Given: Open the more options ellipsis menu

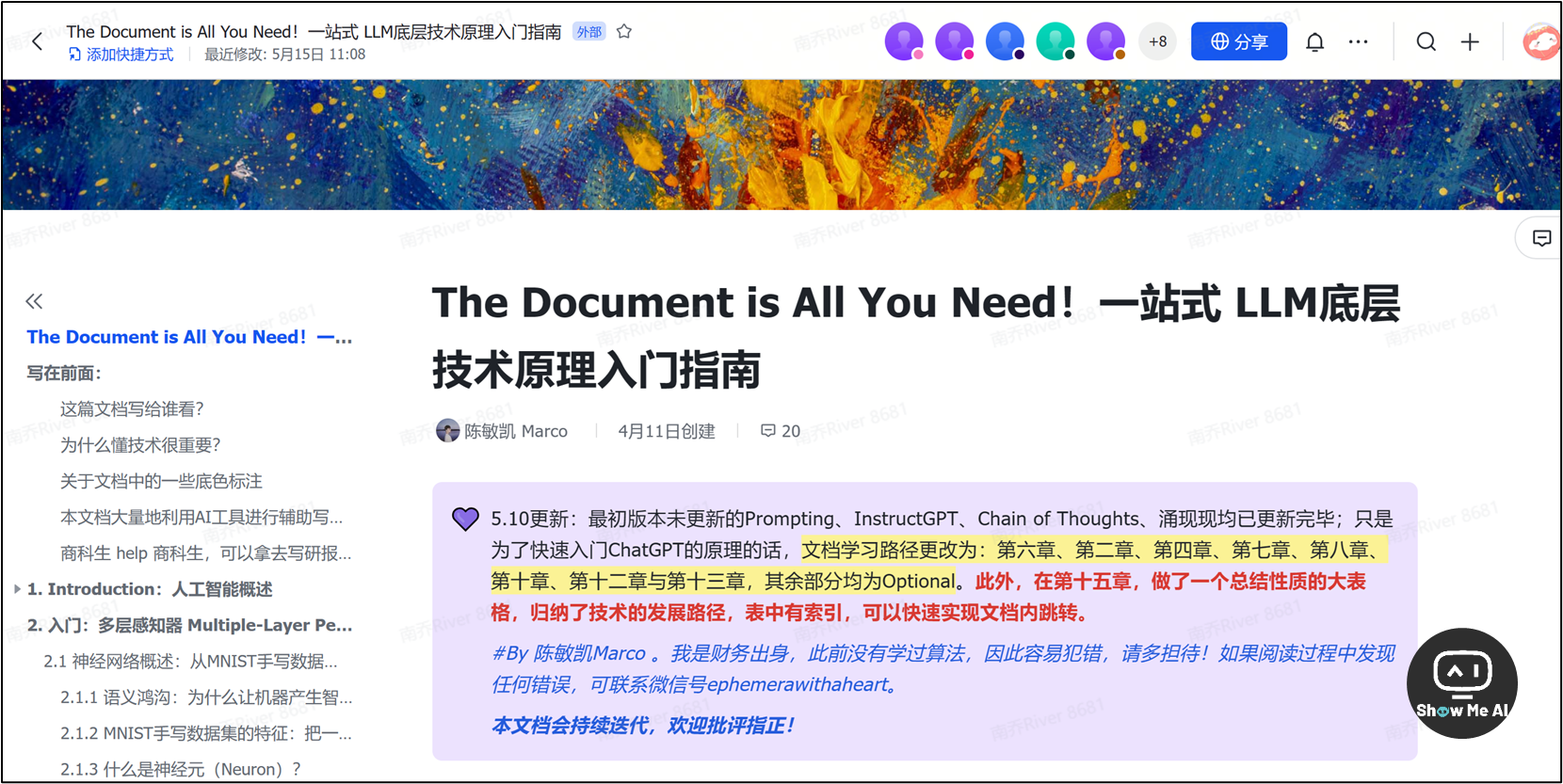Looking at the screenshot, I should [1358, 41].
